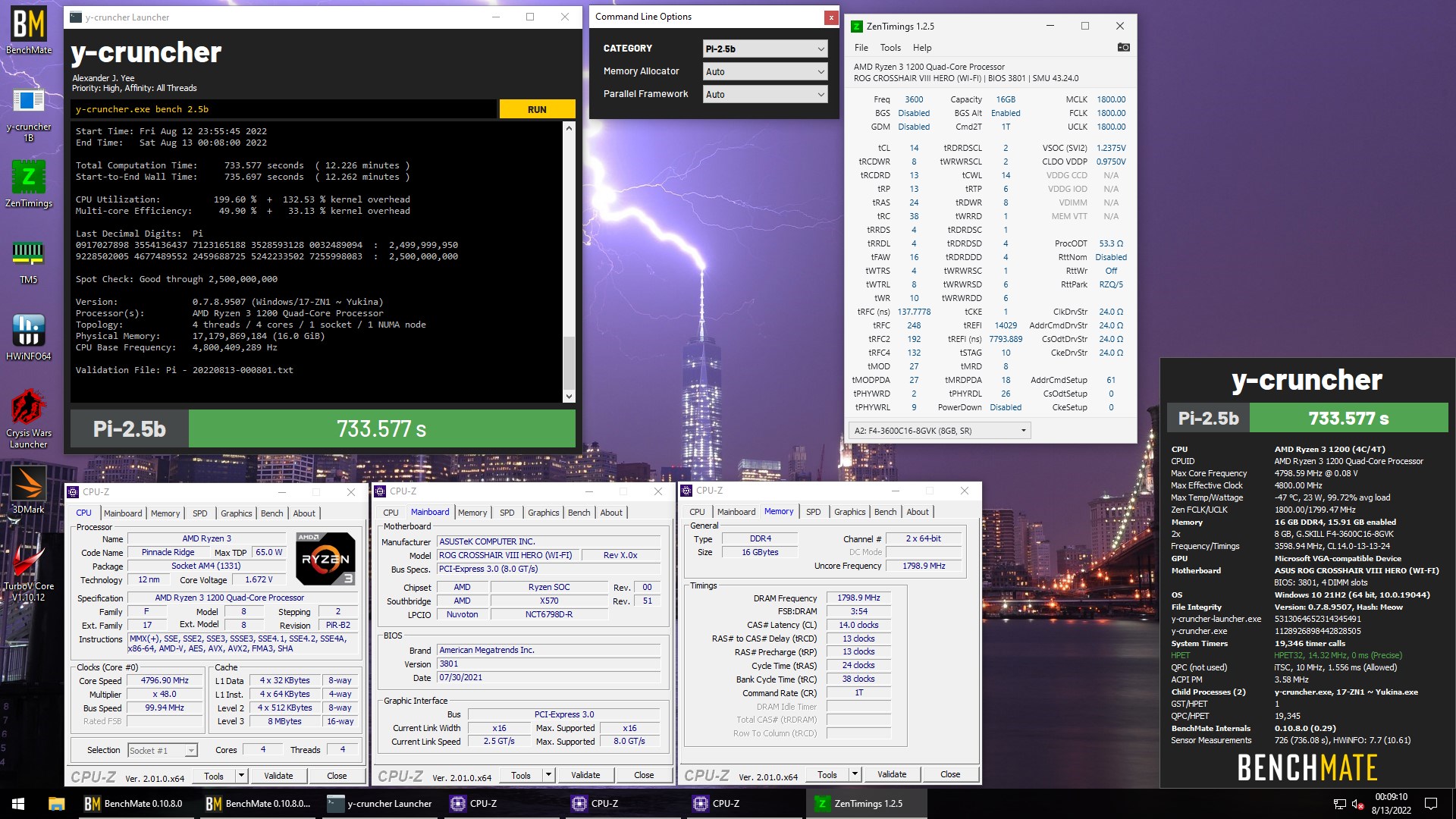Click tRFC (ns) value 137.7778 in ZenTimings
This screenshot has width=1456, height=819.
(914, 312)
